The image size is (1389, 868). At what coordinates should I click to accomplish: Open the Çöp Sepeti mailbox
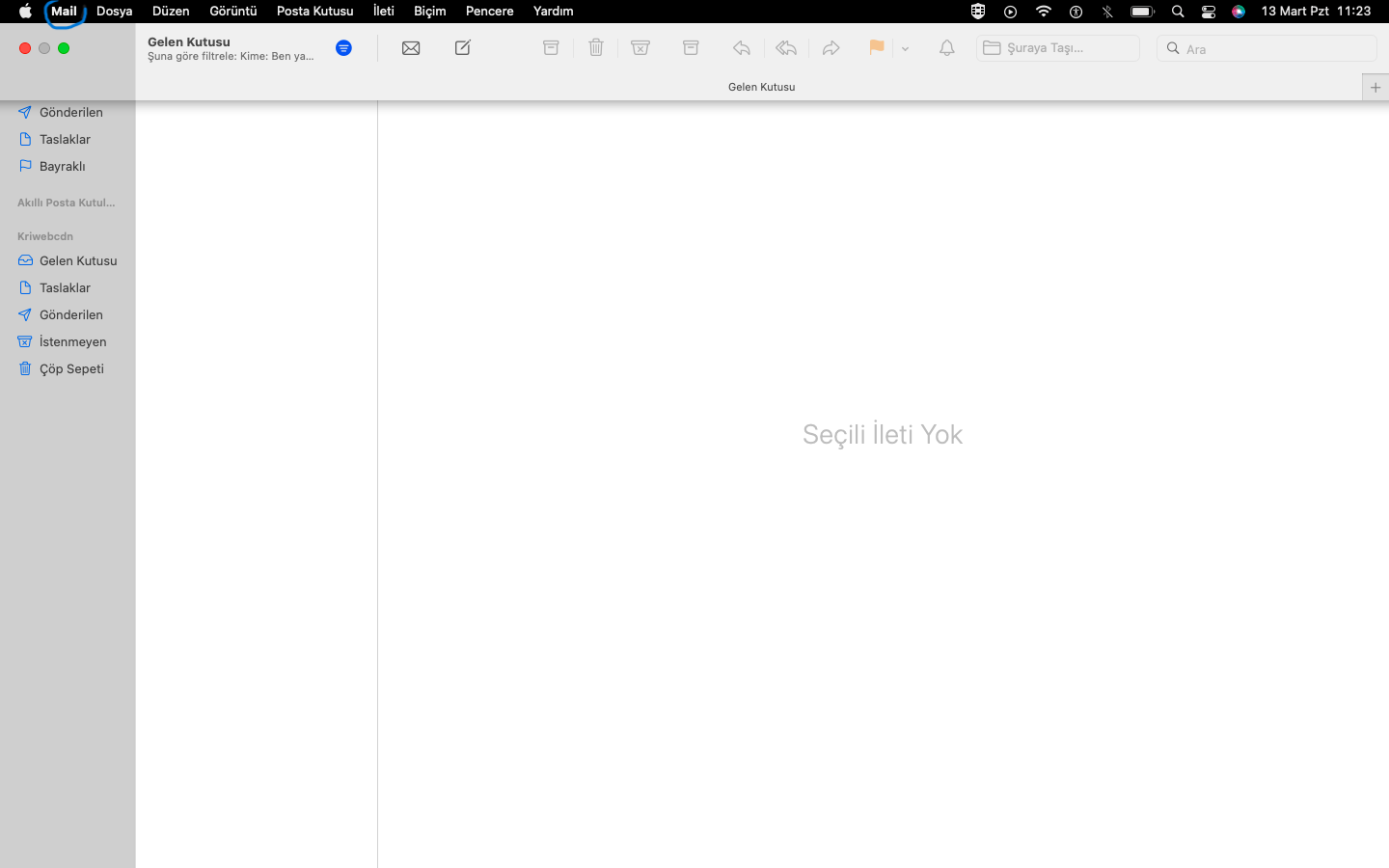[71, 368]
